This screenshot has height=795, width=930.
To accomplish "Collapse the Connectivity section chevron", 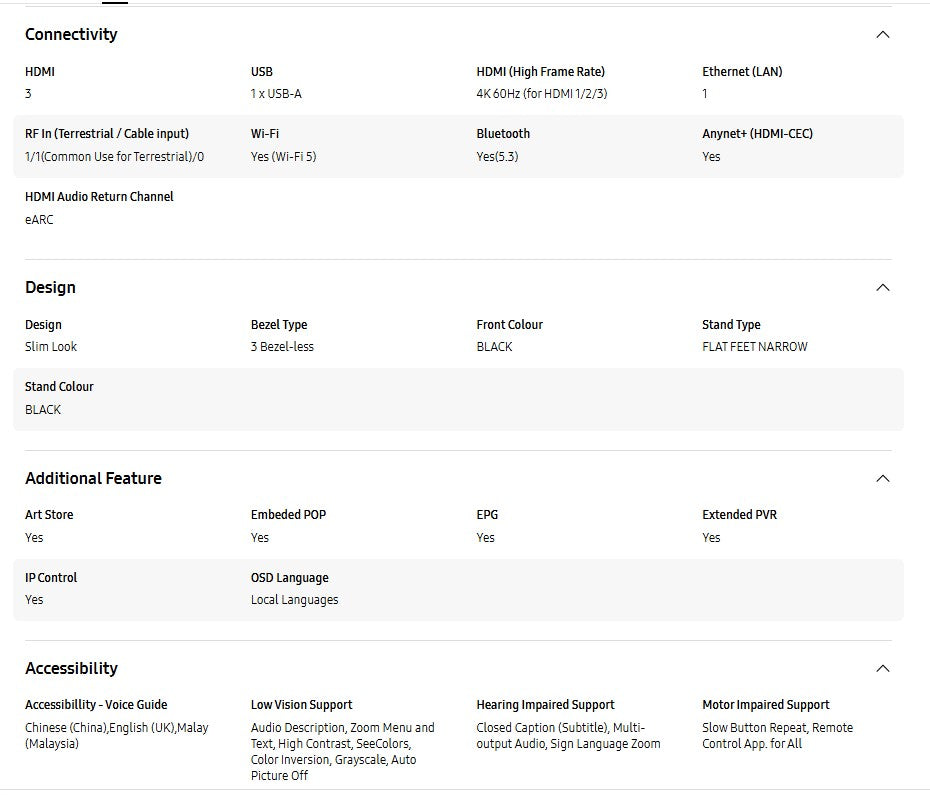I will (x=882, y=35).
